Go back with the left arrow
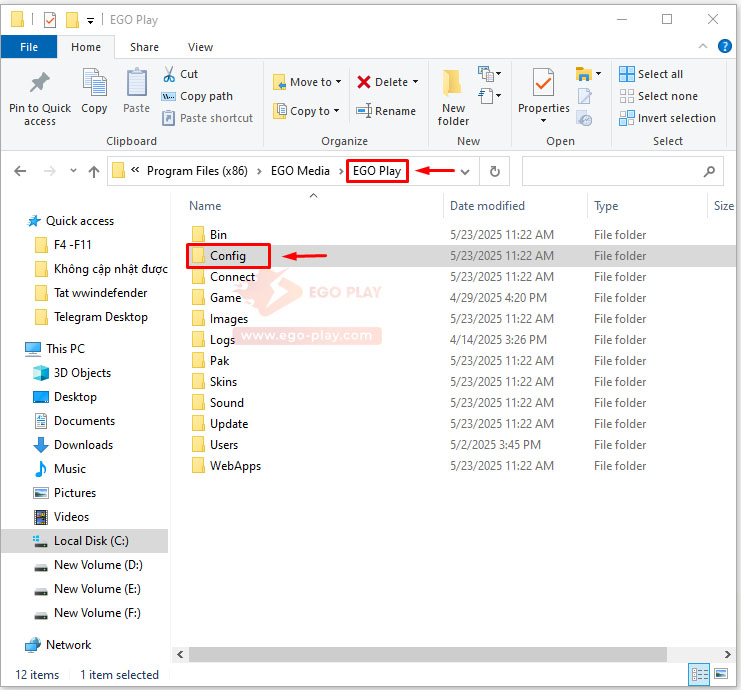Image resolution: width=741 pixels, height=690 pixels. [20, 171]
